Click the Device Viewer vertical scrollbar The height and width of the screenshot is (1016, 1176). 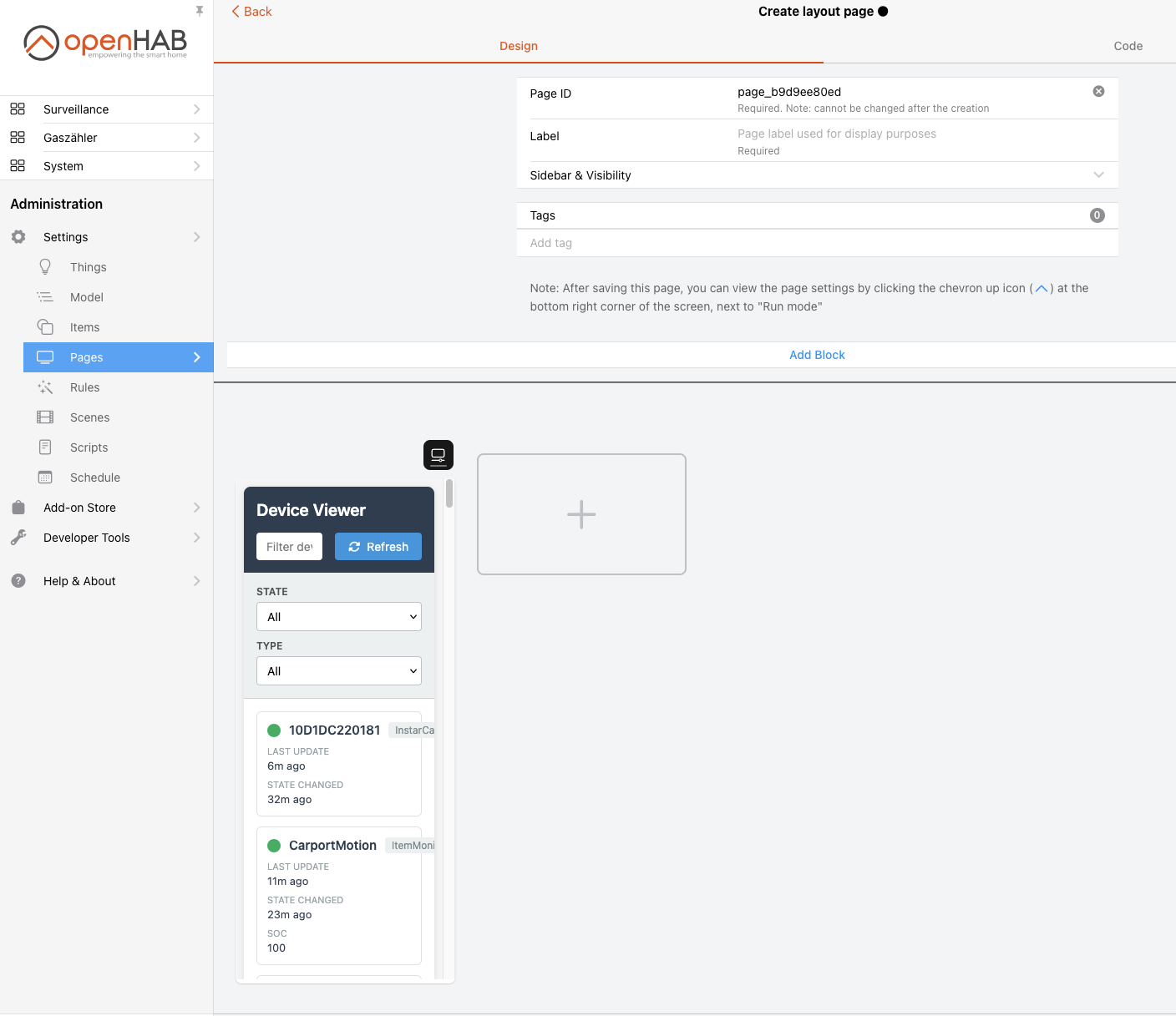449,493
